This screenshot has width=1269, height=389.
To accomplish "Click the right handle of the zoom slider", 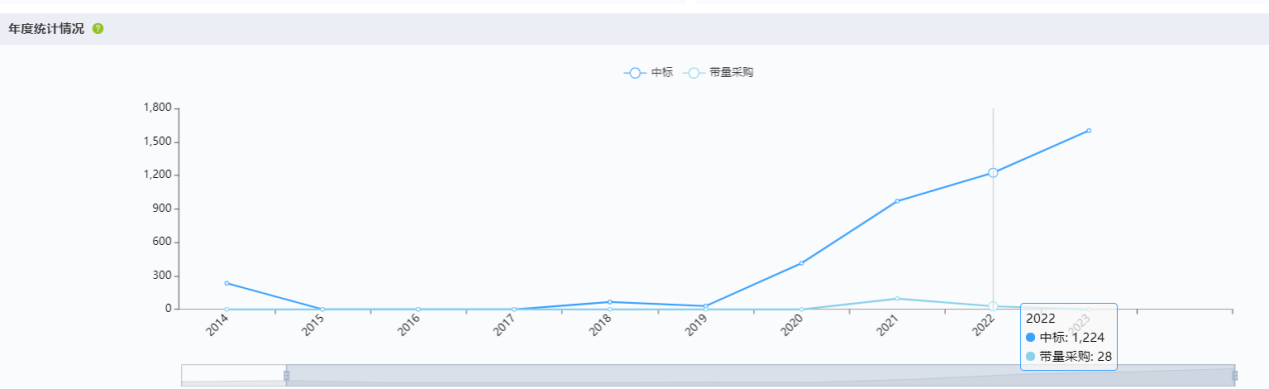I will tap(1235, 376).
